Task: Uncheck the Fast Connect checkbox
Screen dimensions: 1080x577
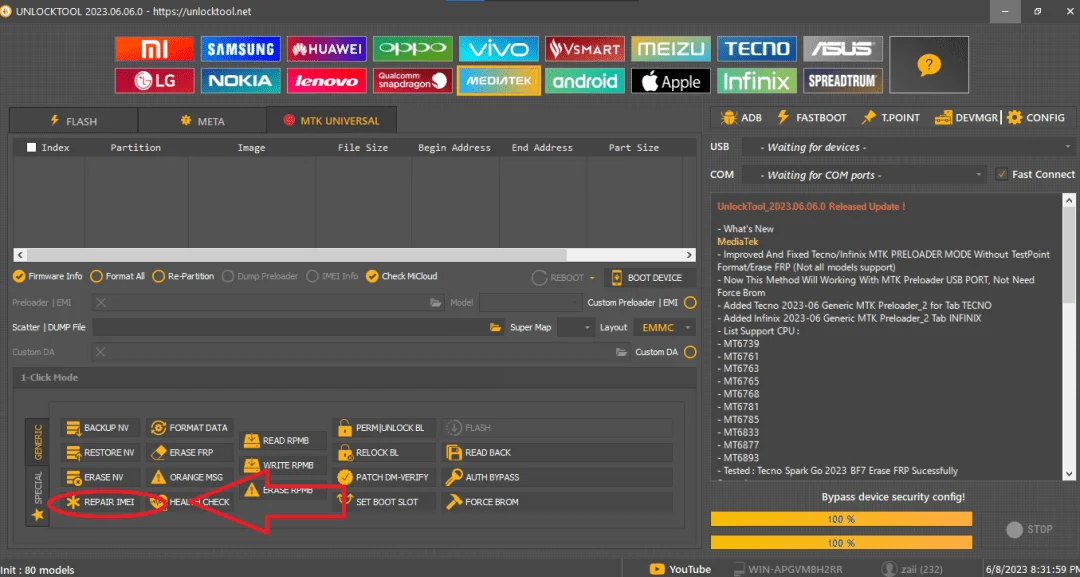Action: click(1002, 174)
